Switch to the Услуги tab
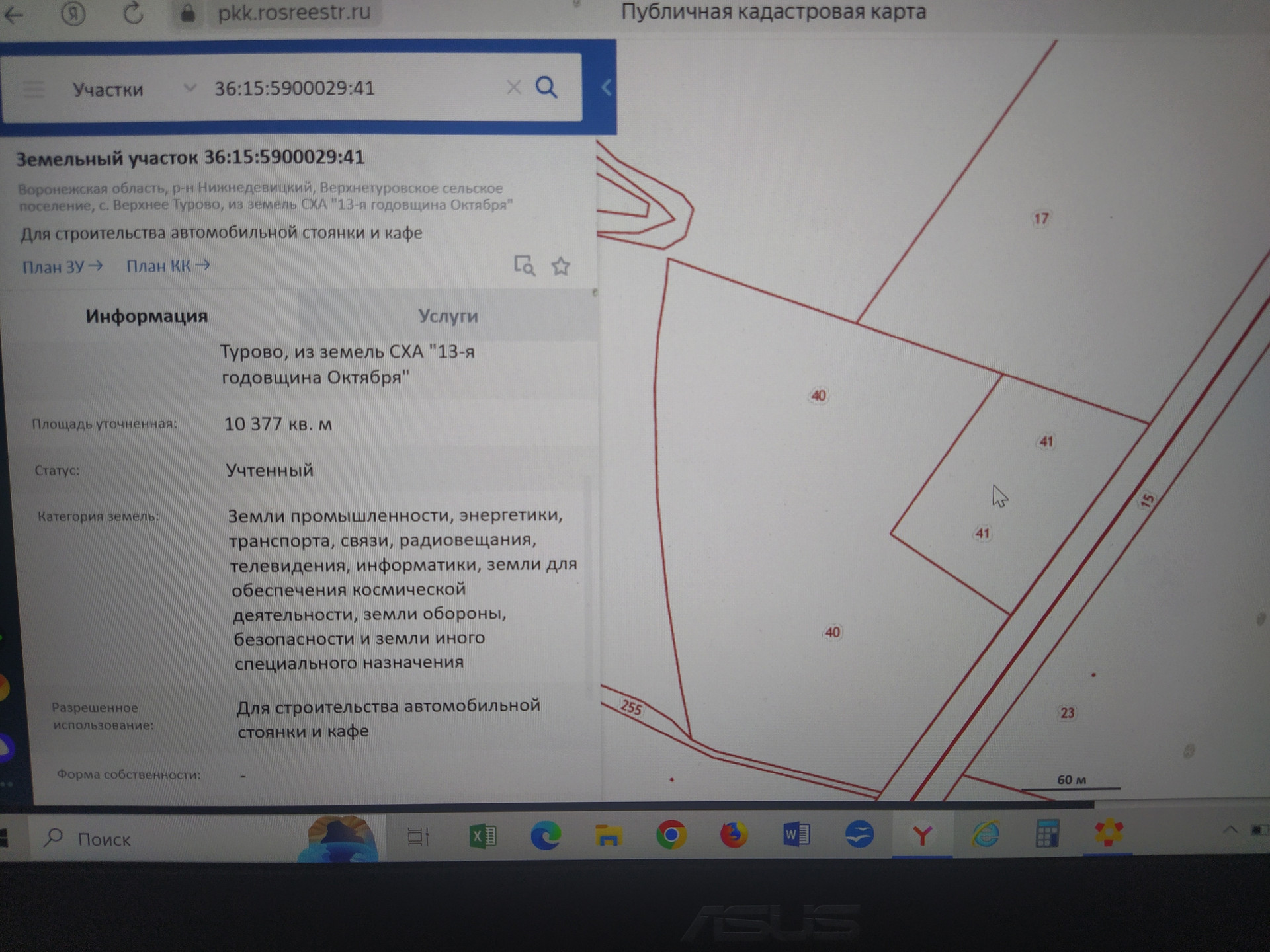Screen dimensions: 1270x952 pos(448,316)
